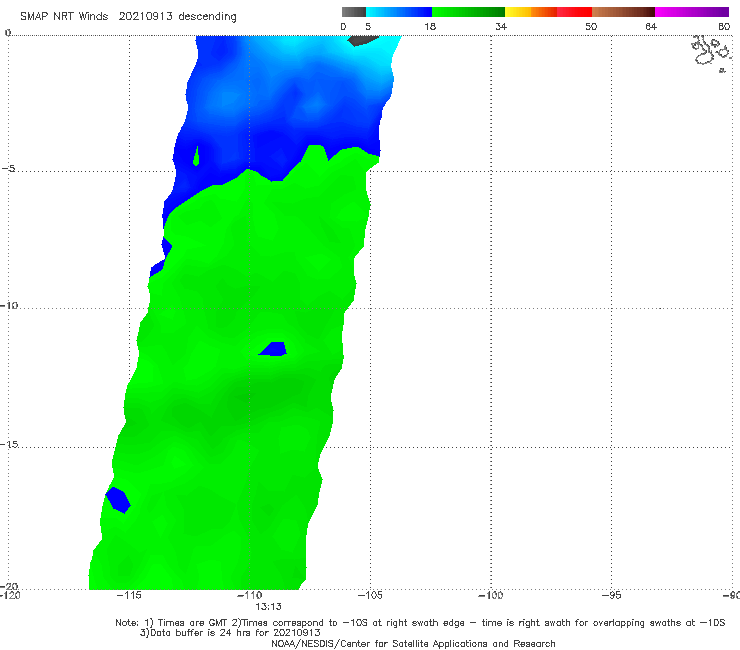Click the title text 'SMAP NRT Winds 20210913 descending'
Image resolution: width=740 pixels, height=650 pixels.
128,16
